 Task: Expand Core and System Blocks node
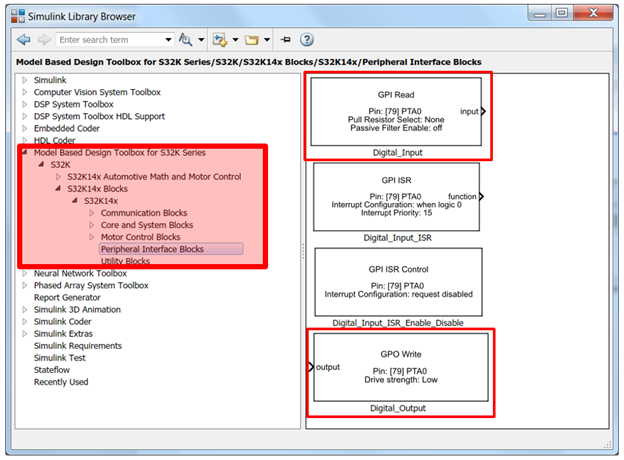pyautogui.click(x=92, y=225)
